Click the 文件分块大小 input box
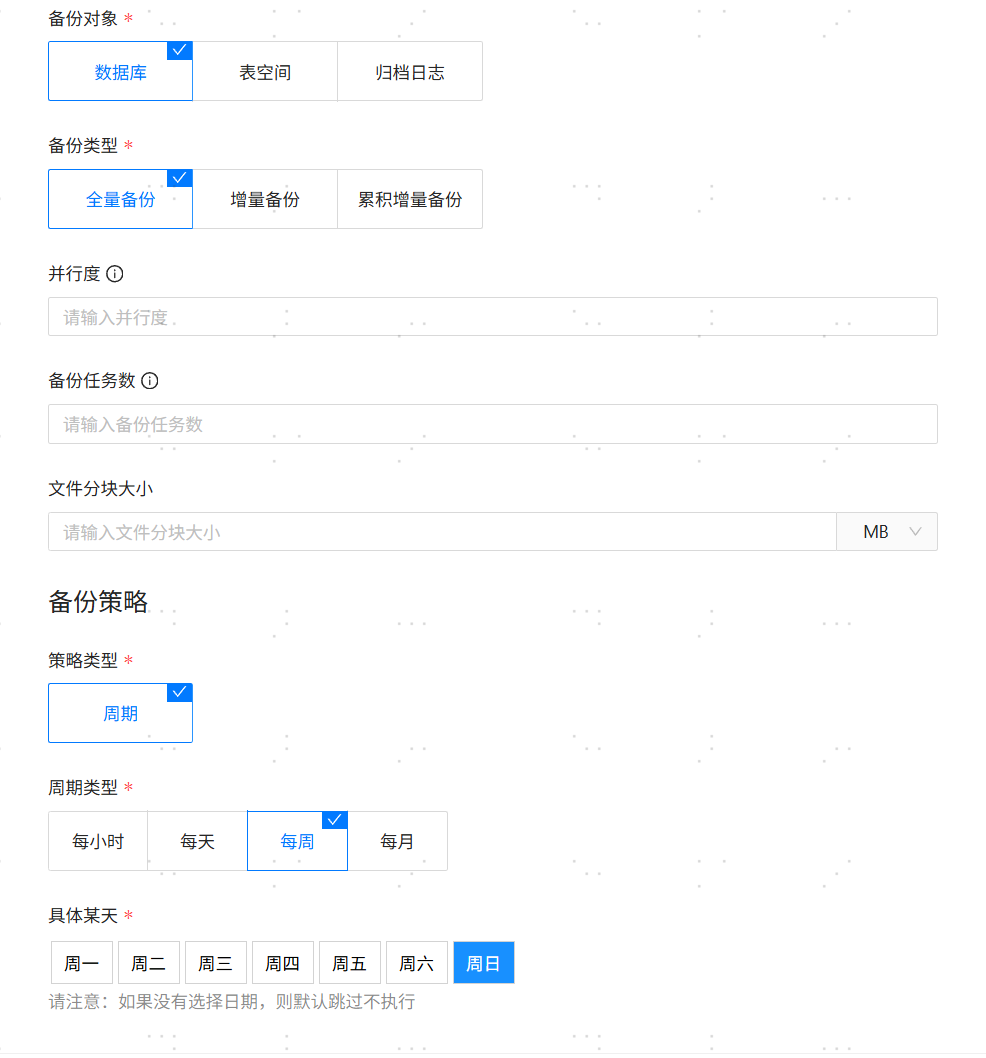This screenshot has height=1058, width=986. point(441,532)
